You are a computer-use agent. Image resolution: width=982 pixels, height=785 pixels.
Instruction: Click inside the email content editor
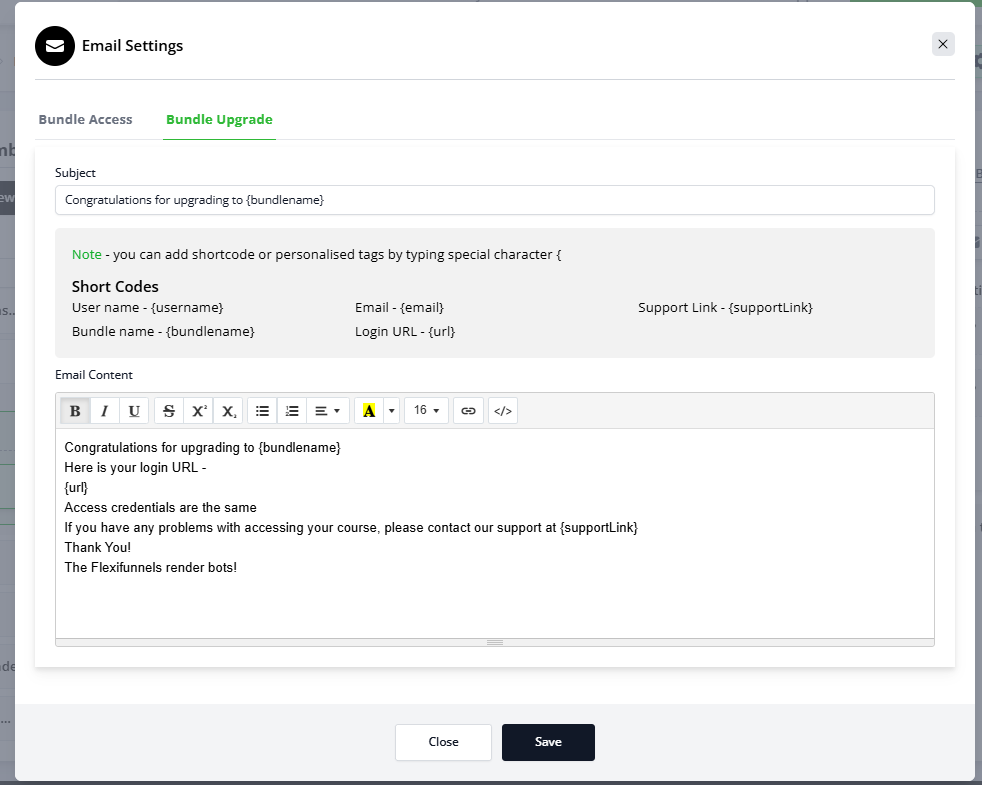(495, 533)
